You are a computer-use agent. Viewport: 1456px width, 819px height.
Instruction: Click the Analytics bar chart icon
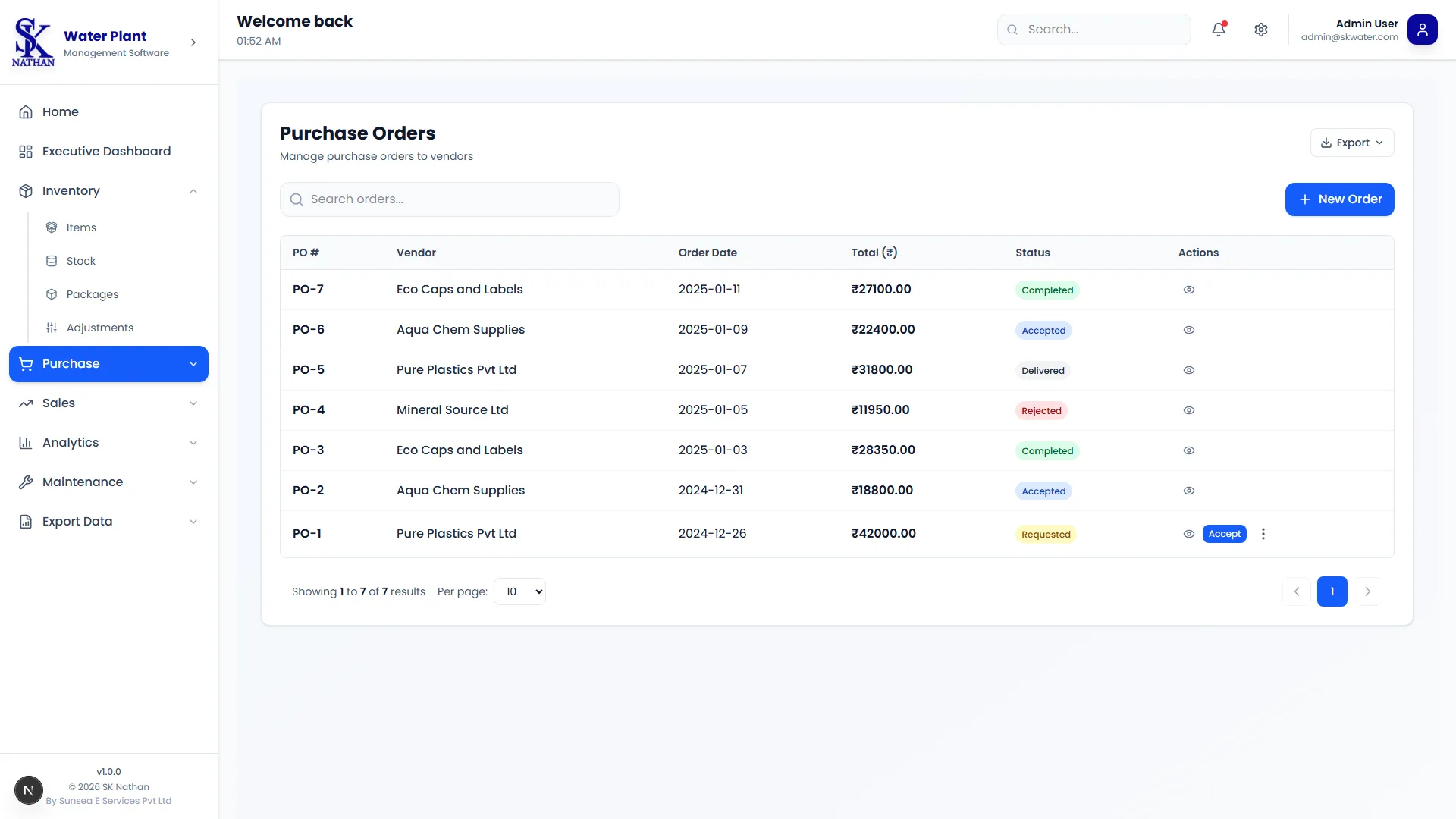coord(26,442)
